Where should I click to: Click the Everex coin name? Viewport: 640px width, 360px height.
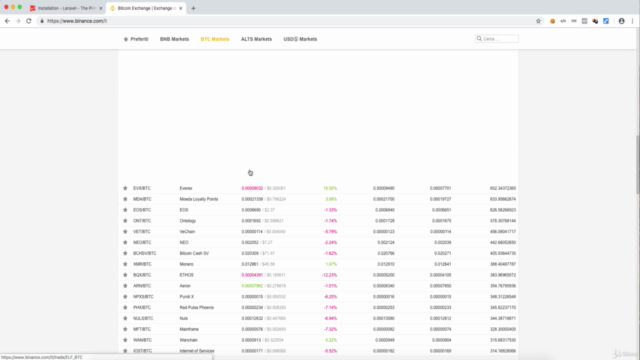click(186, 188)
